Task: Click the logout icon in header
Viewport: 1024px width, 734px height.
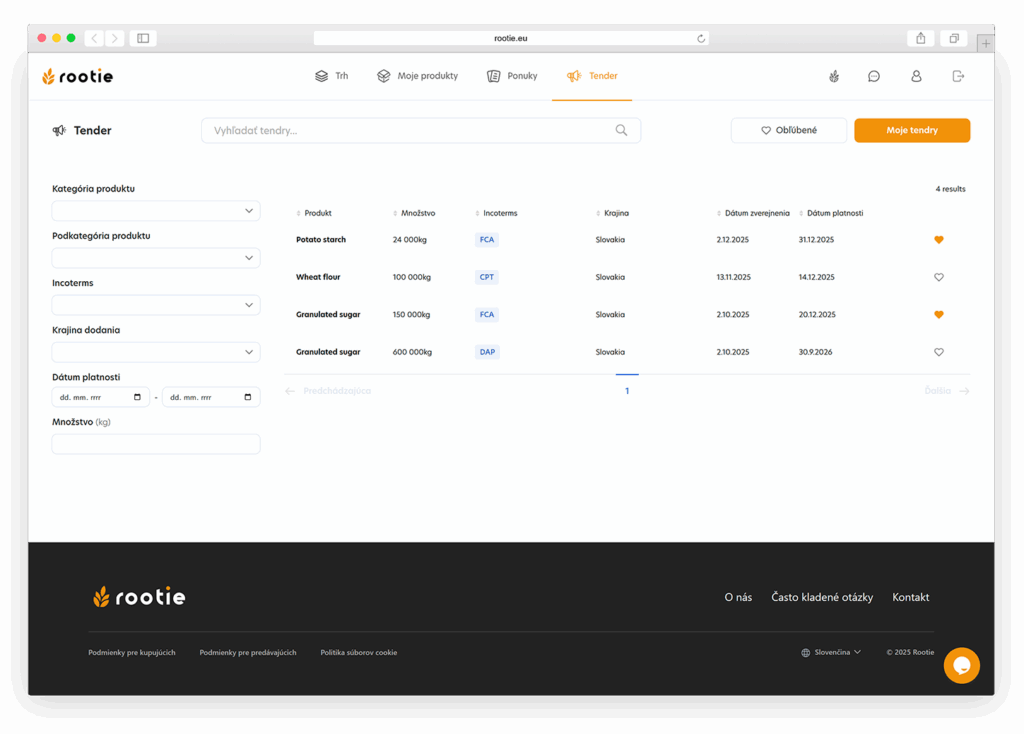Action: tap(958, 76)
